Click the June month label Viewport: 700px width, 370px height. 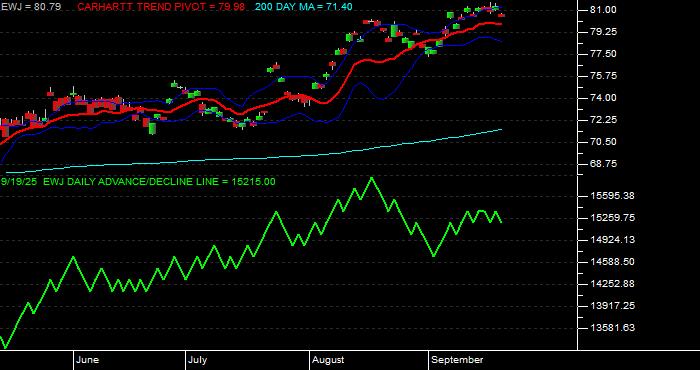[88, 360]
